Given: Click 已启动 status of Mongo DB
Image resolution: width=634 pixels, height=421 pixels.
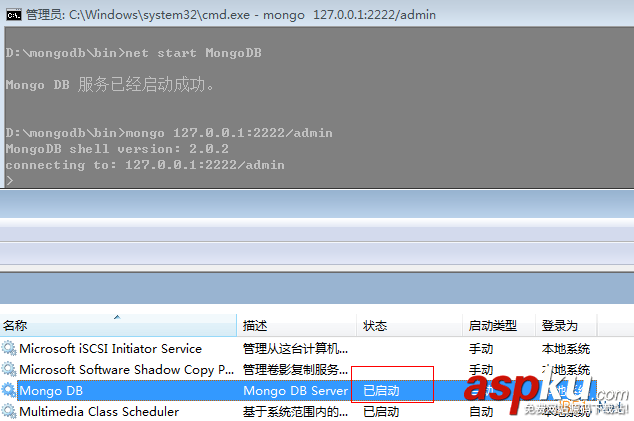Looking at the screenshot, I should coord(381,390).
